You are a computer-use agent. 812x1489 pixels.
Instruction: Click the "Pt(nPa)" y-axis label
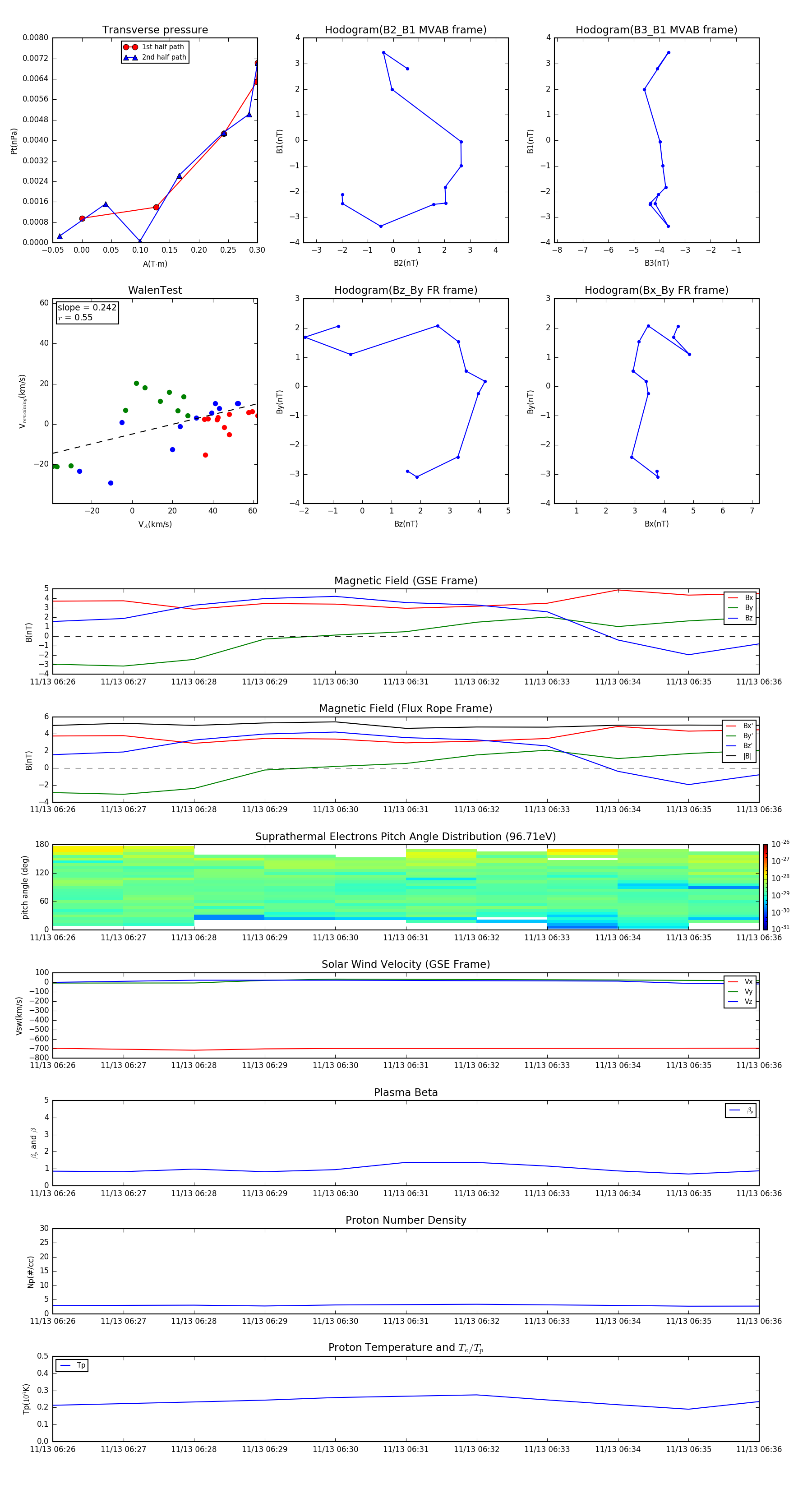(x=14, y=141)
